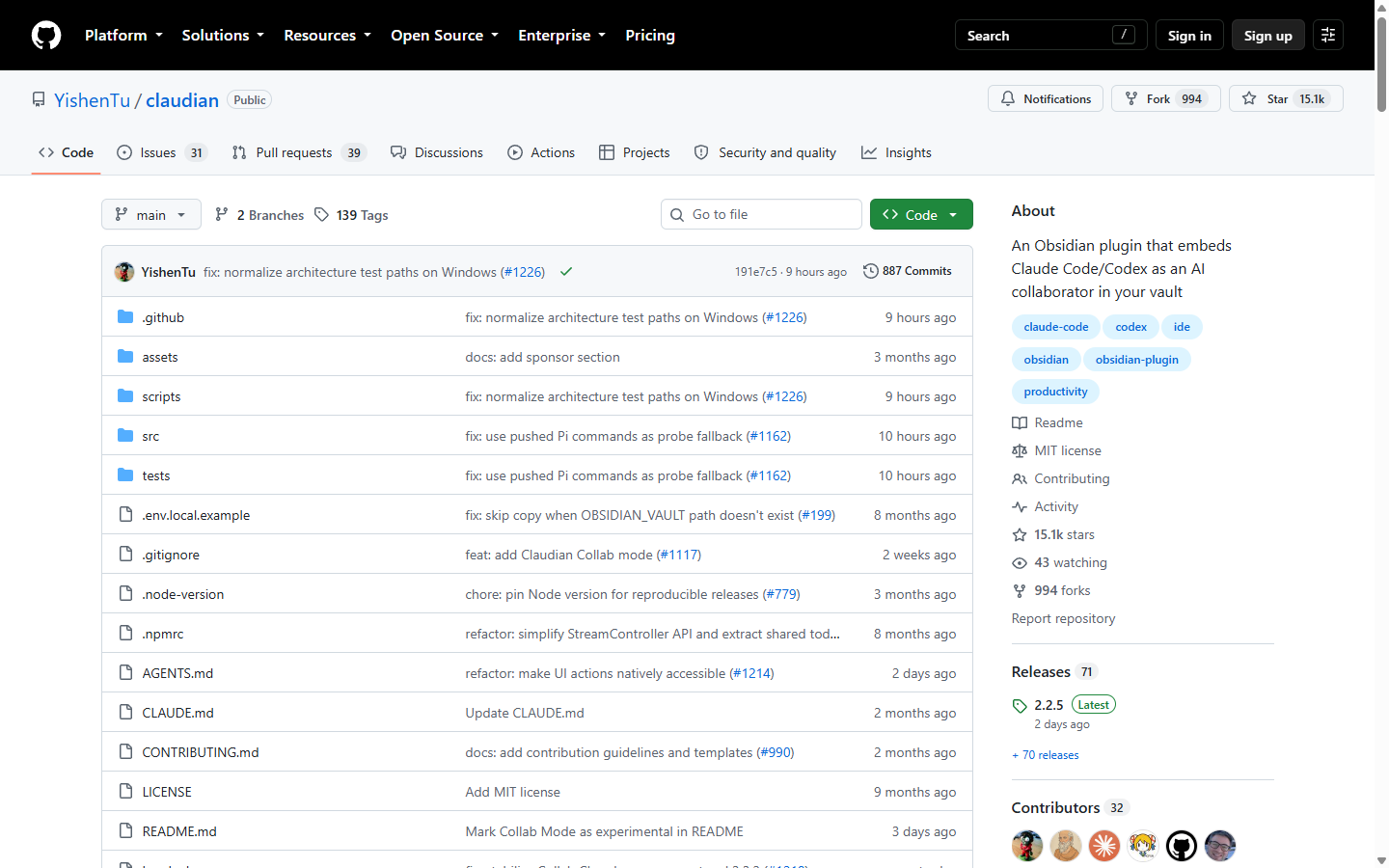Open the YishenTu owner link in repo title

92,100
